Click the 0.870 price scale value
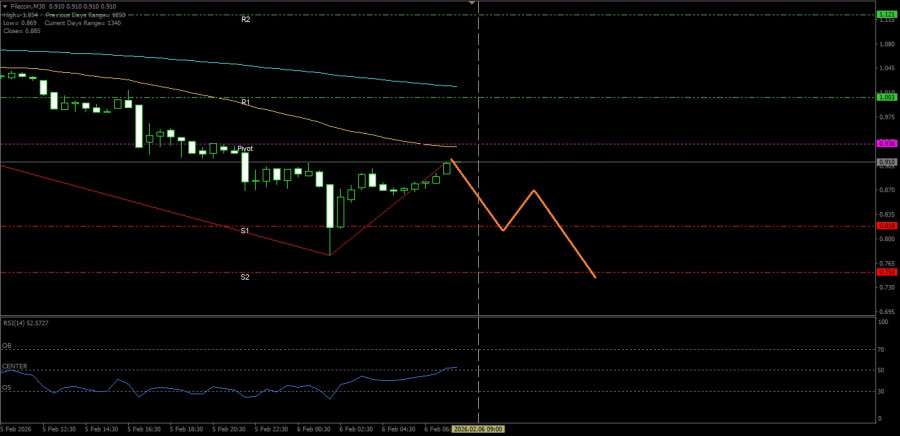 tap(889, 189)
